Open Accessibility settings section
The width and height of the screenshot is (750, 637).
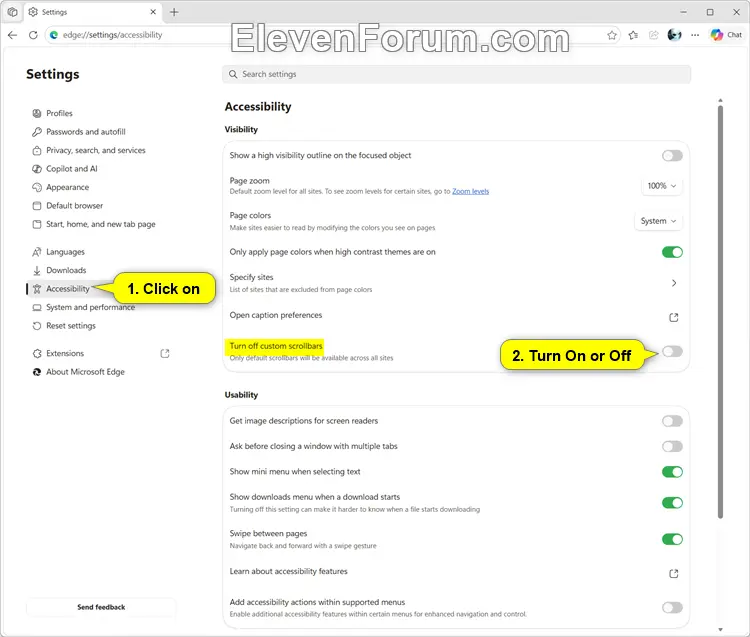[67, 289]
